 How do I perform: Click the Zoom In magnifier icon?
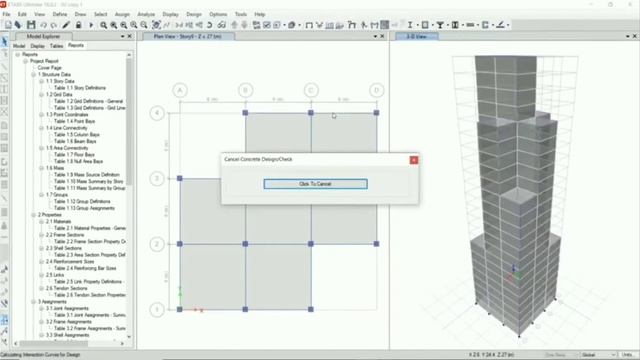[x=133, y=25]
